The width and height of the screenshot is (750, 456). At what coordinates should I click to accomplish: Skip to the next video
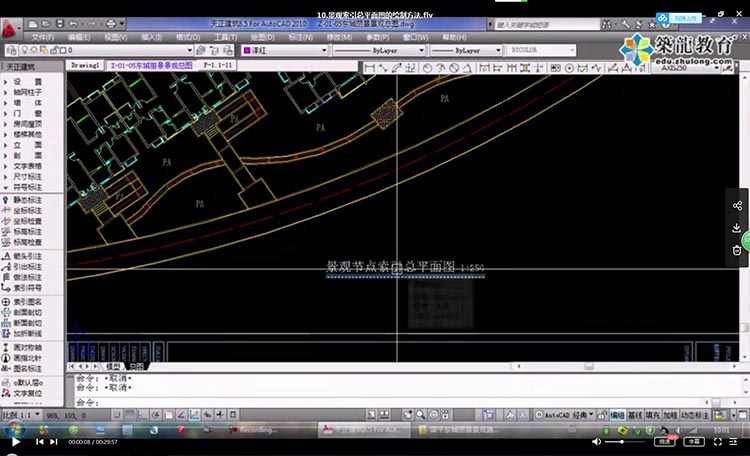pyautogui.click(x=54, y=442)
